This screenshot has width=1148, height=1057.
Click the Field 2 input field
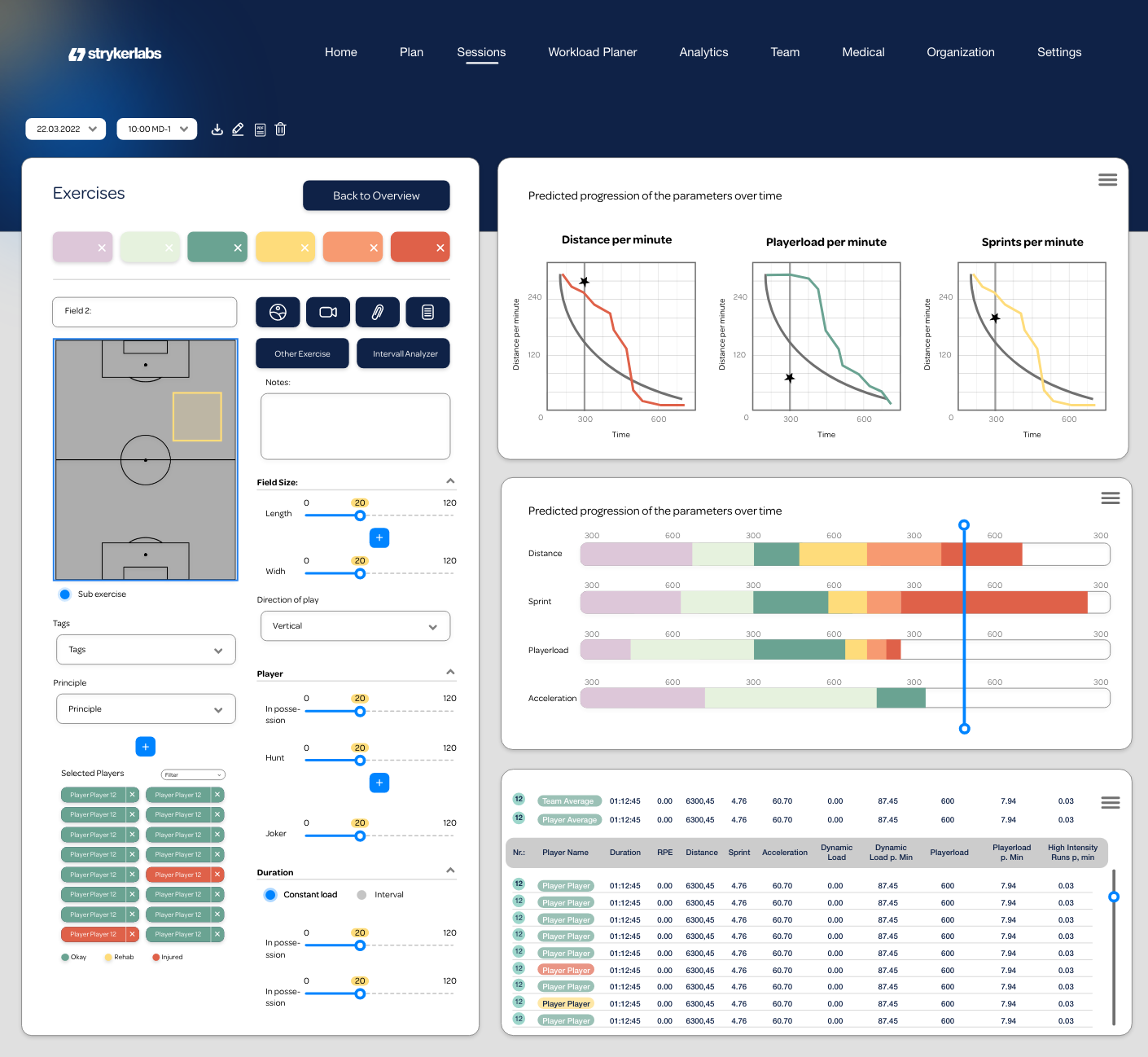pos(145,312)
